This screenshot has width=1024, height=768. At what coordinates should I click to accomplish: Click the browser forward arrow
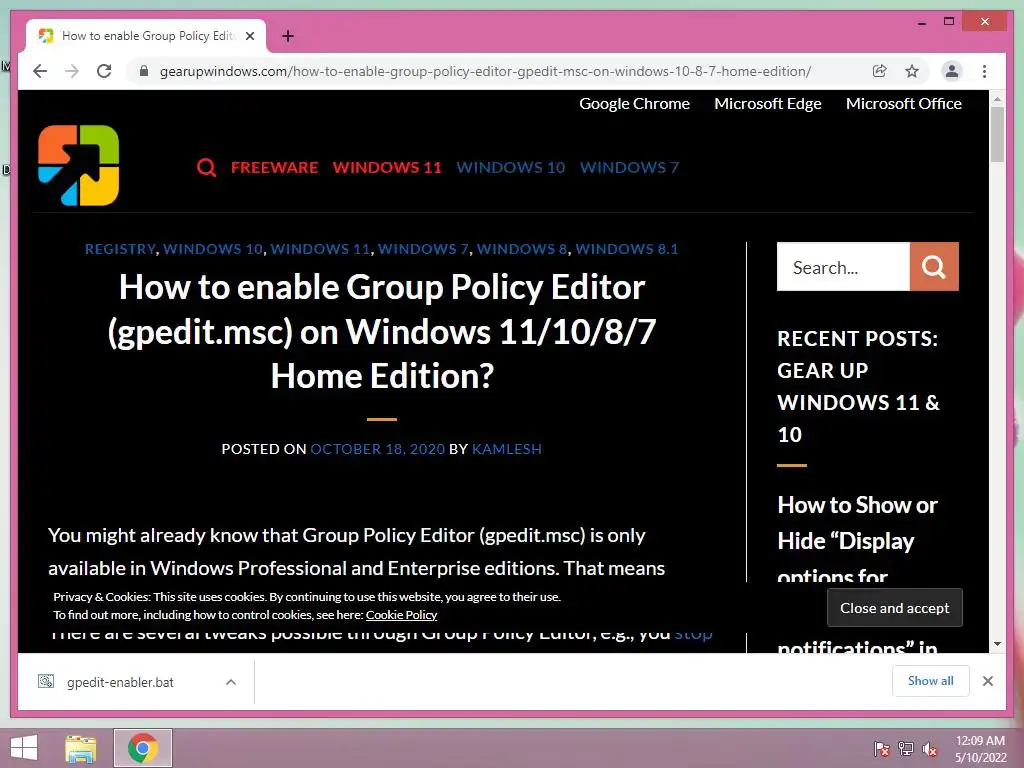coord(72,71)
